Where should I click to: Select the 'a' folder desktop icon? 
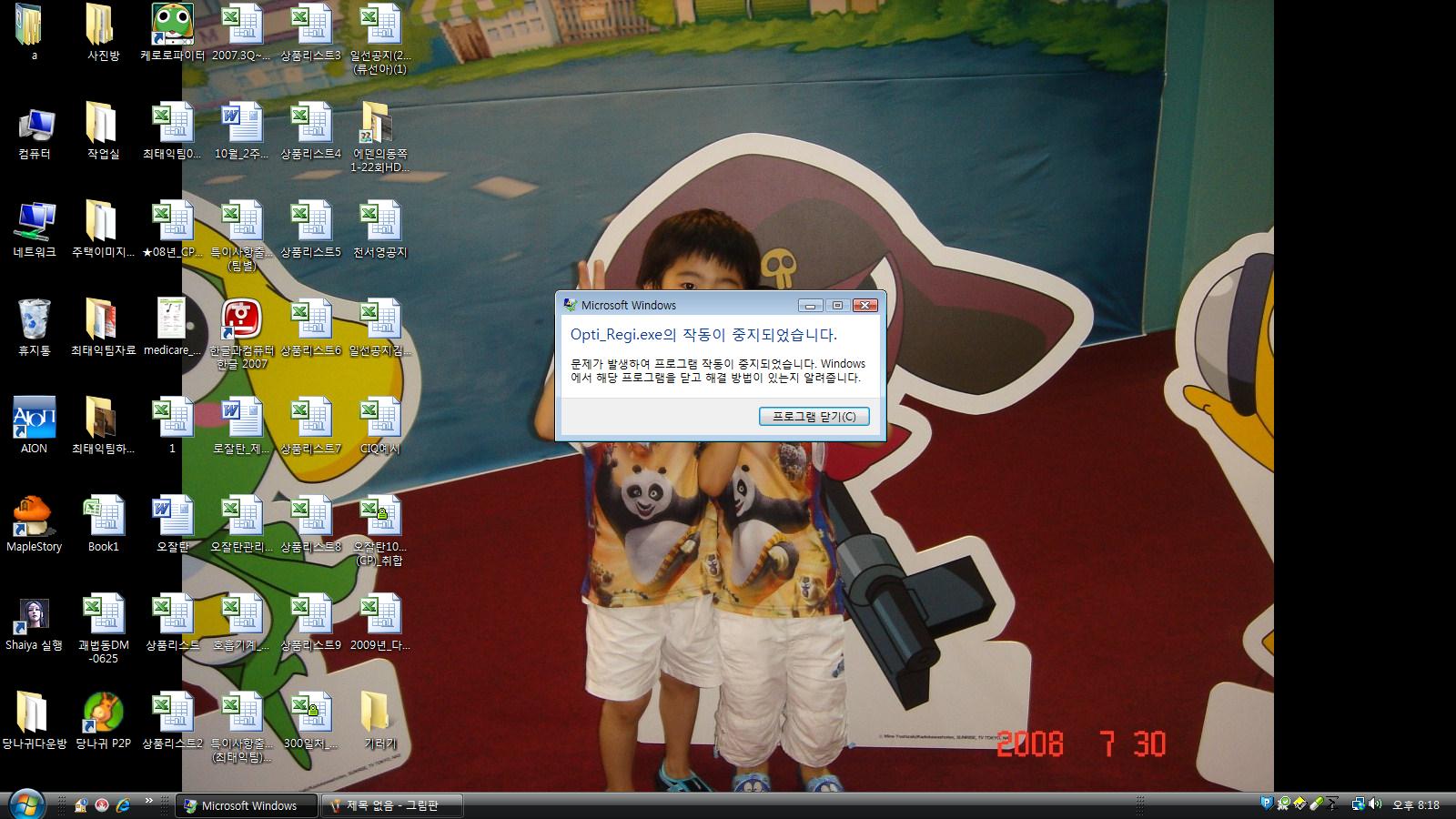pos(34,34)
